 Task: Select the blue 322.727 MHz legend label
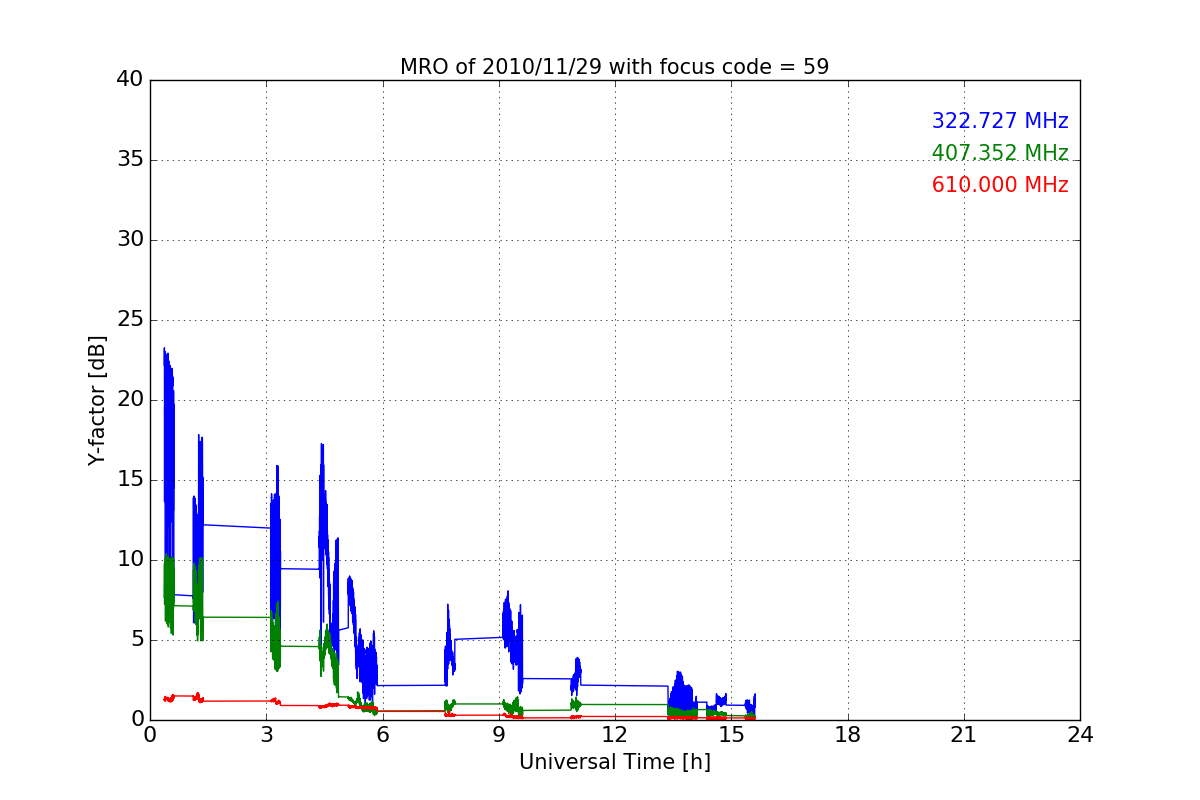(1000, 121)
